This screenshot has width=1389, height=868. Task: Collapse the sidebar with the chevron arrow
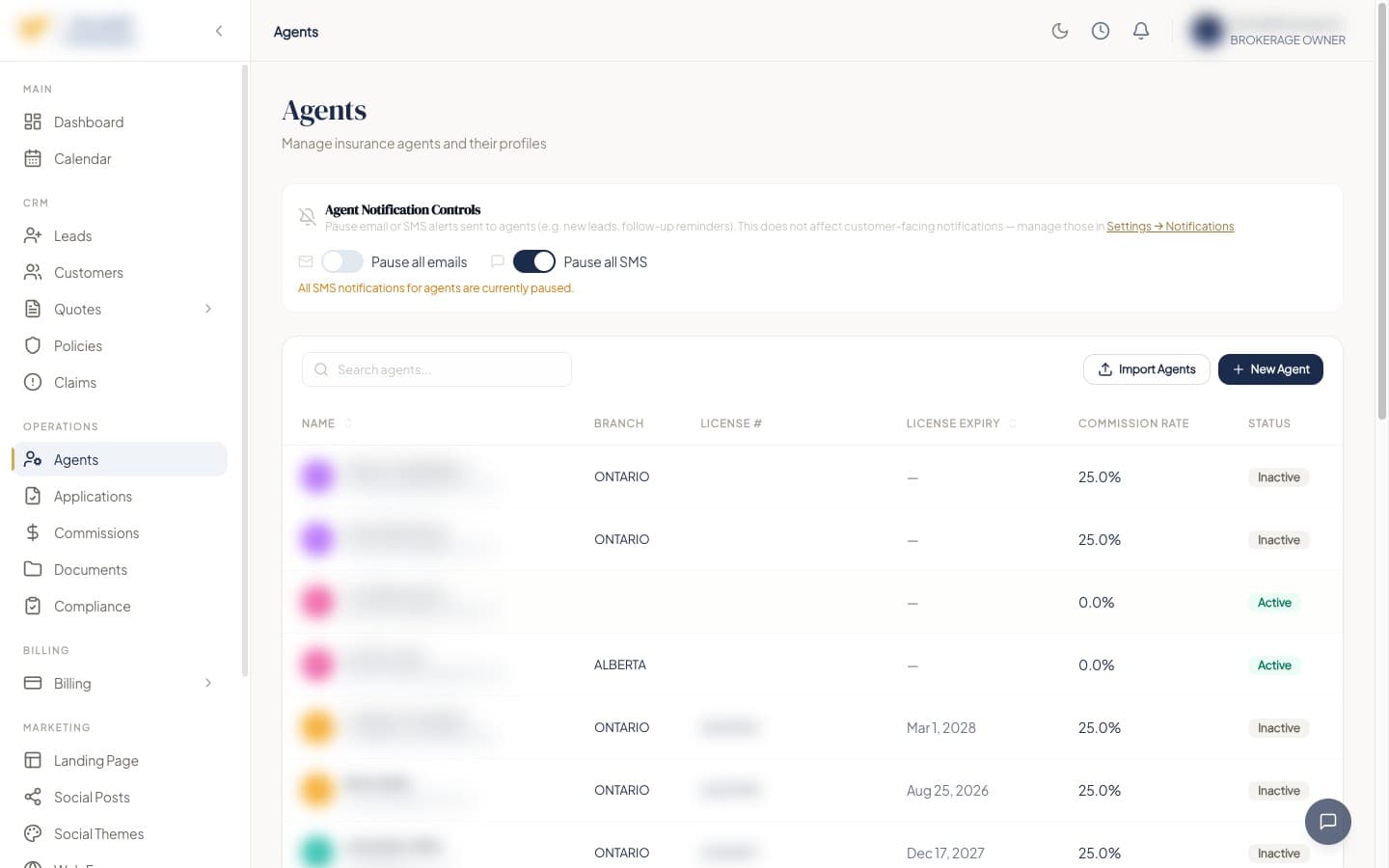click(219, 31)
